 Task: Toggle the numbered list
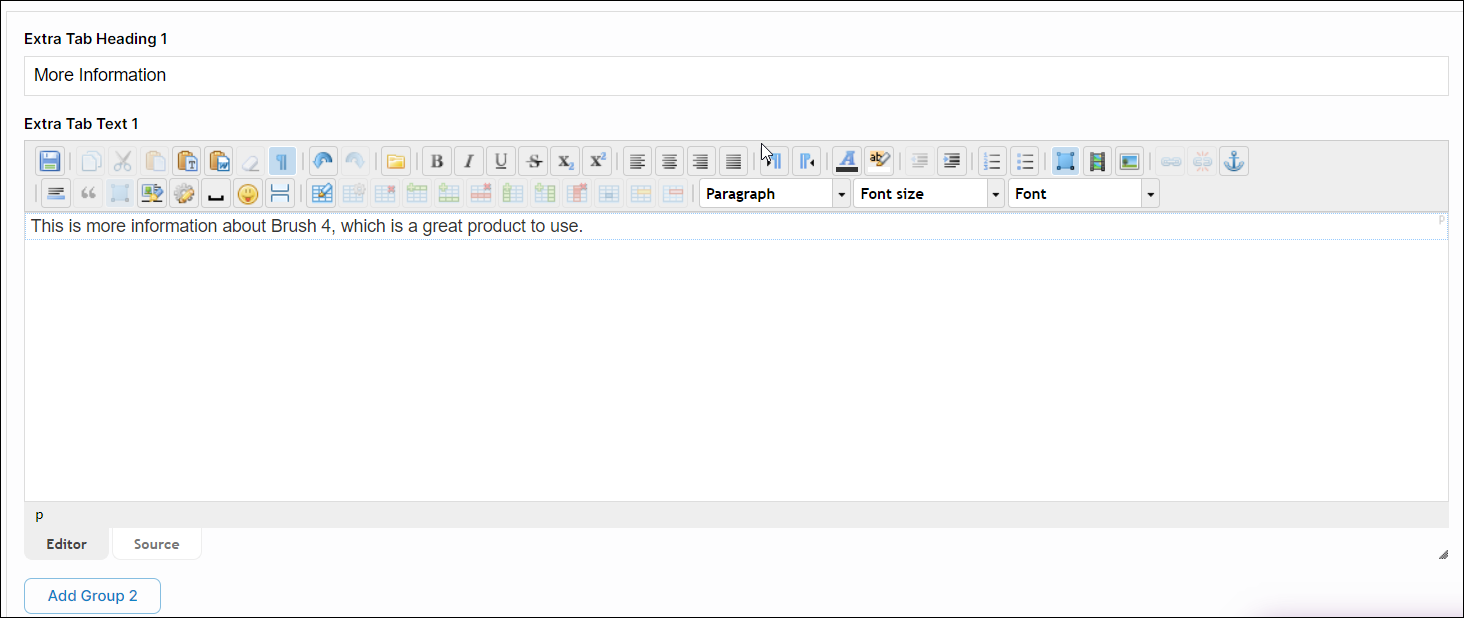[x=992, y=160]
